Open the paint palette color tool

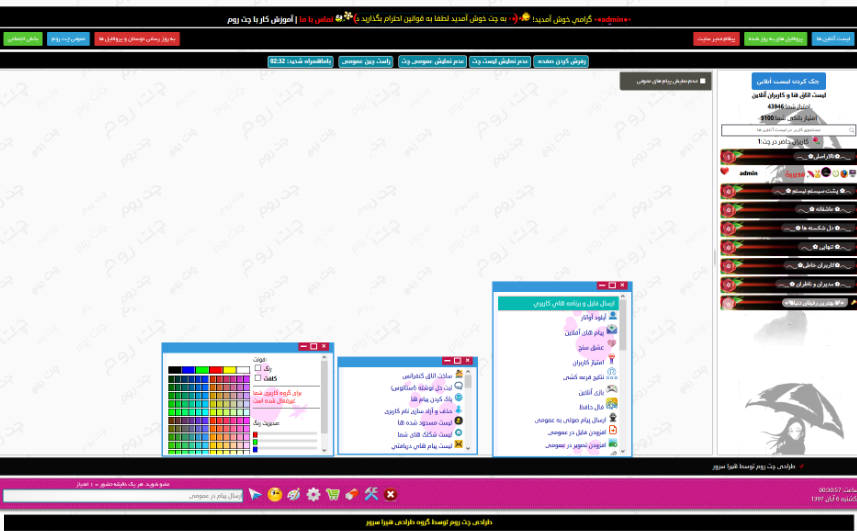click(294, 494)
